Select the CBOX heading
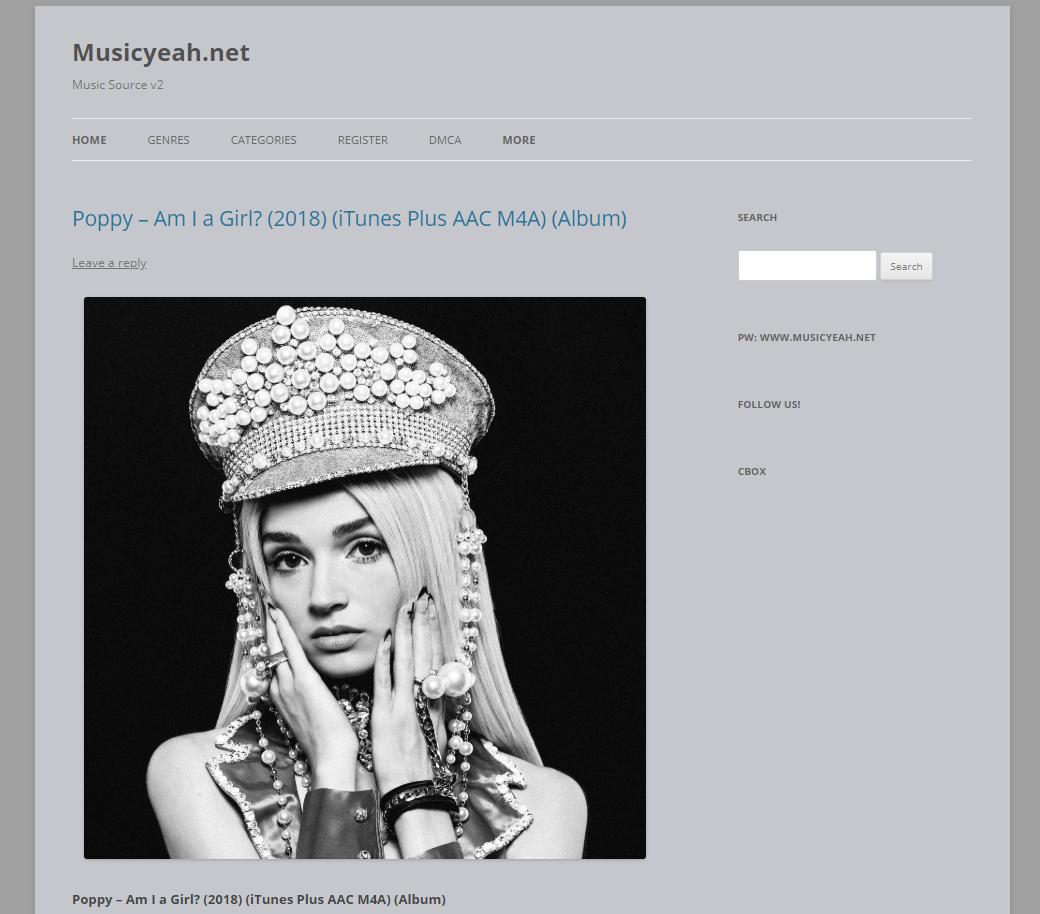This screenshot has height=914, width=1040. pos(751,471)
